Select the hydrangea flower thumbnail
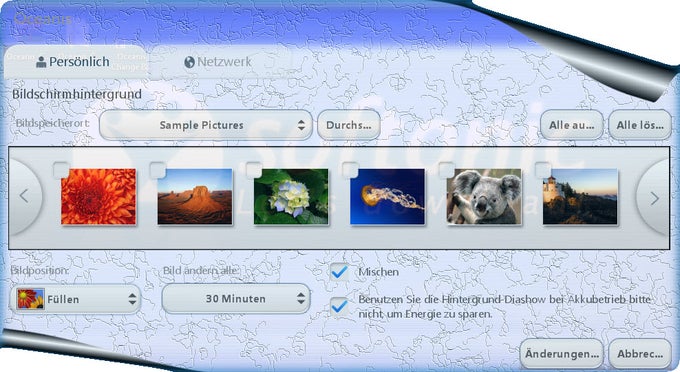The image size is (680, 372). point(291,196)
